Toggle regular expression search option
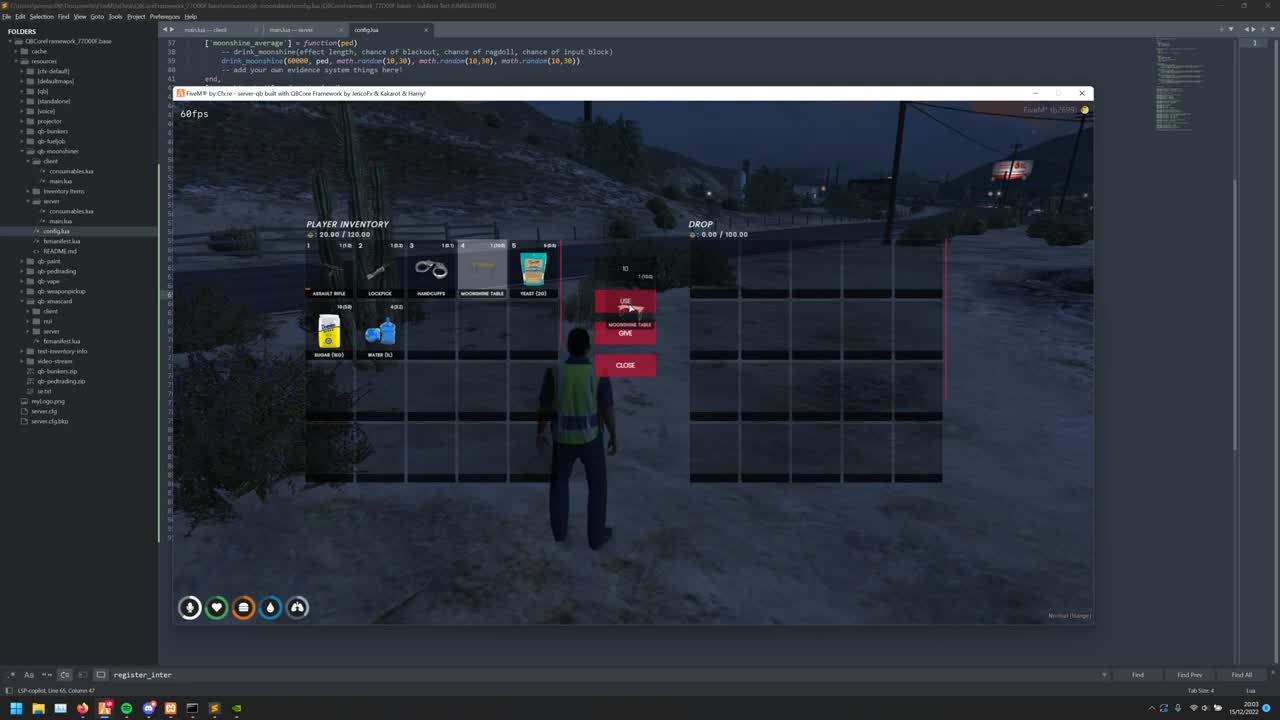1280x720 pixels. click(11, 675)
